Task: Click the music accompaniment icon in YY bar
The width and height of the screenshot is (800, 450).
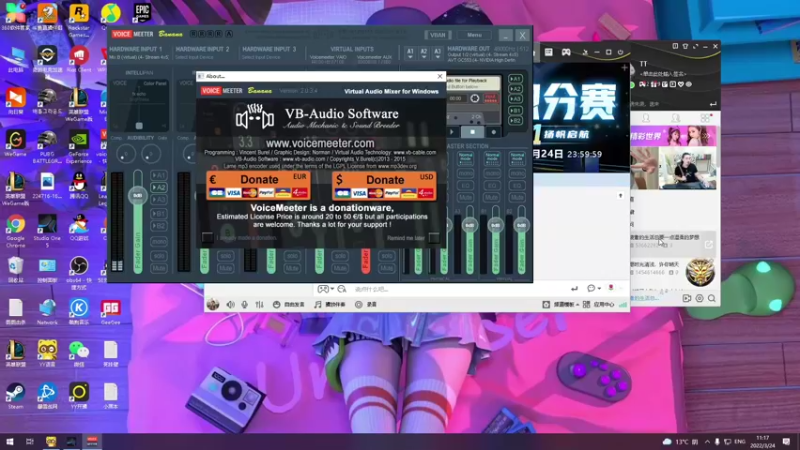Action: coord(317,305)
